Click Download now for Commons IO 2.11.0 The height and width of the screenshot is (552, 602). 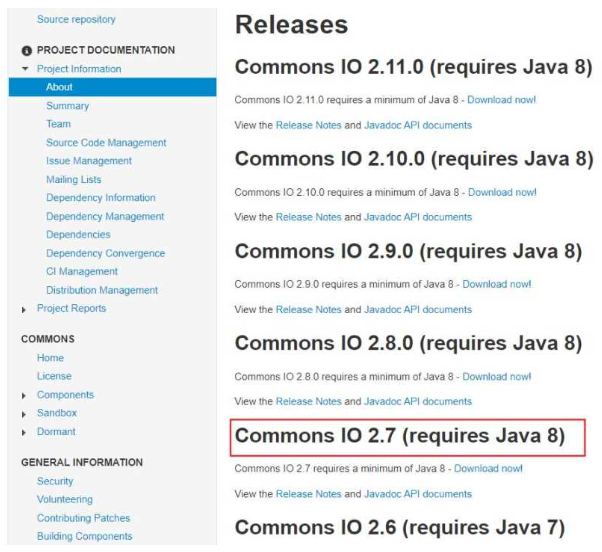501,101
